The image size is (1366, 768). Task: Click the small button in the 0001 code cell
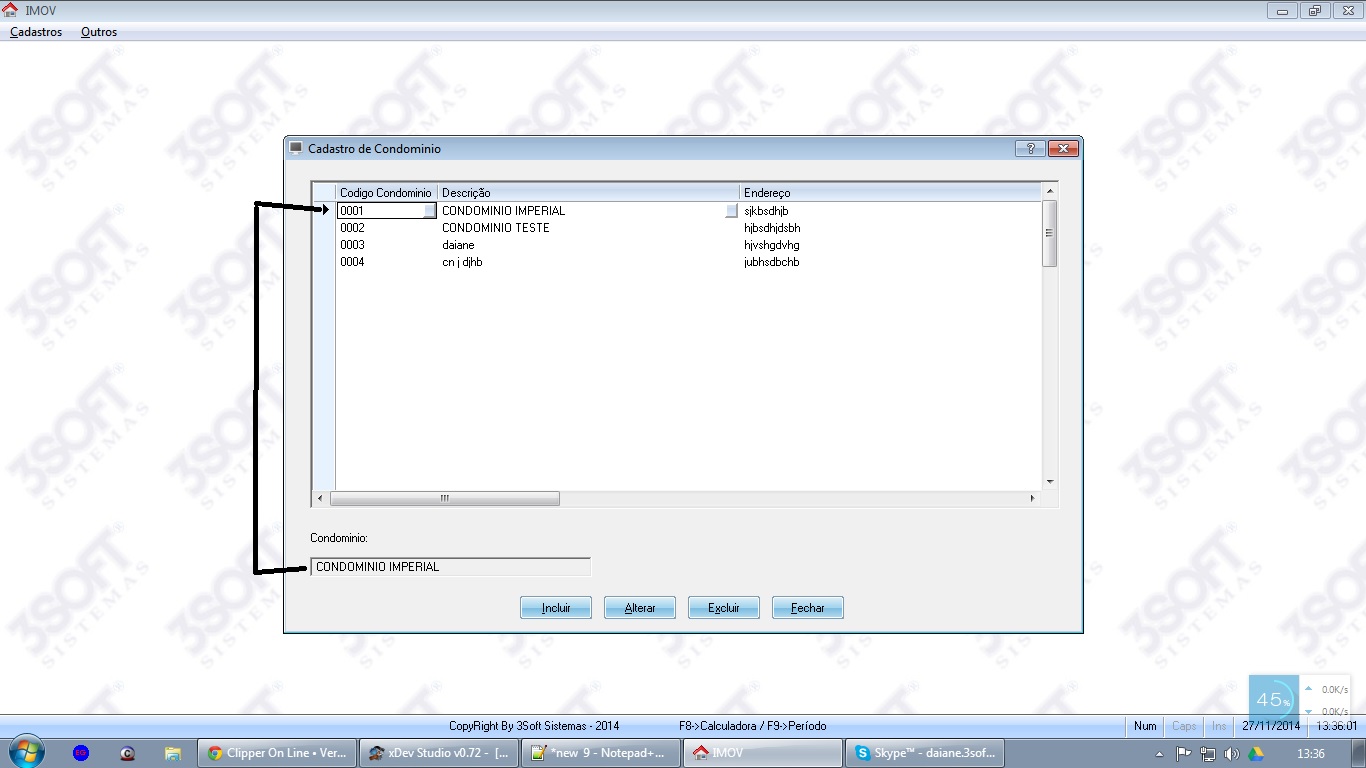click(x=429, y=211)
